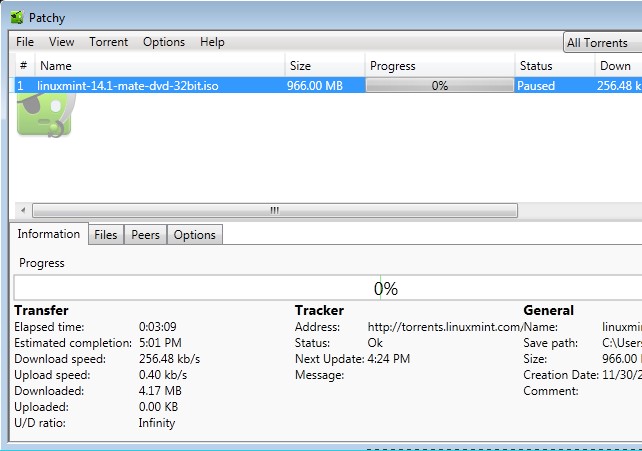The image size is (642, 451).
Task: Click the Elapsed time value 0:03:09
Action: click(x=158, y=327)
